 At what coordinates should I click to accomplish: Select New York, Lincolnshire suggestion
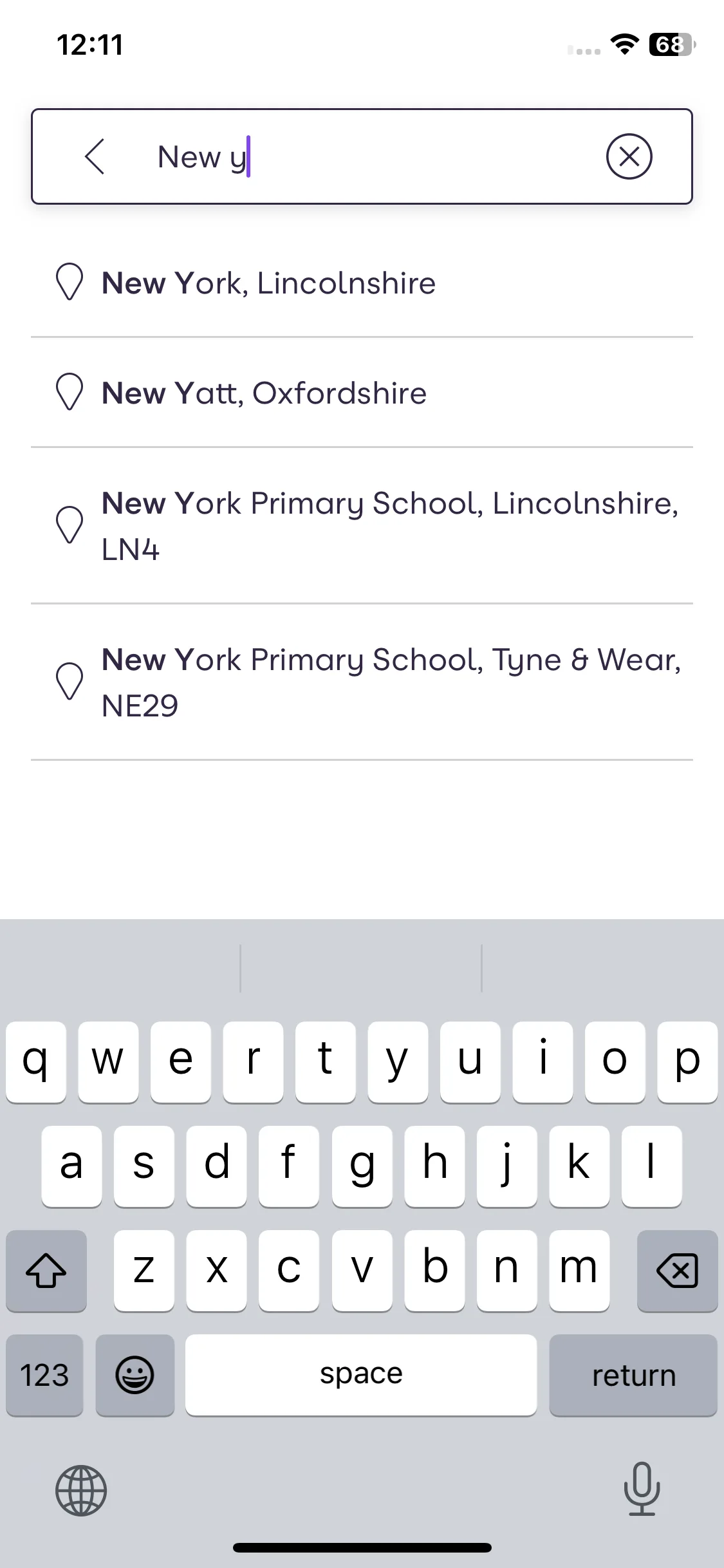(x=362, y=283)
